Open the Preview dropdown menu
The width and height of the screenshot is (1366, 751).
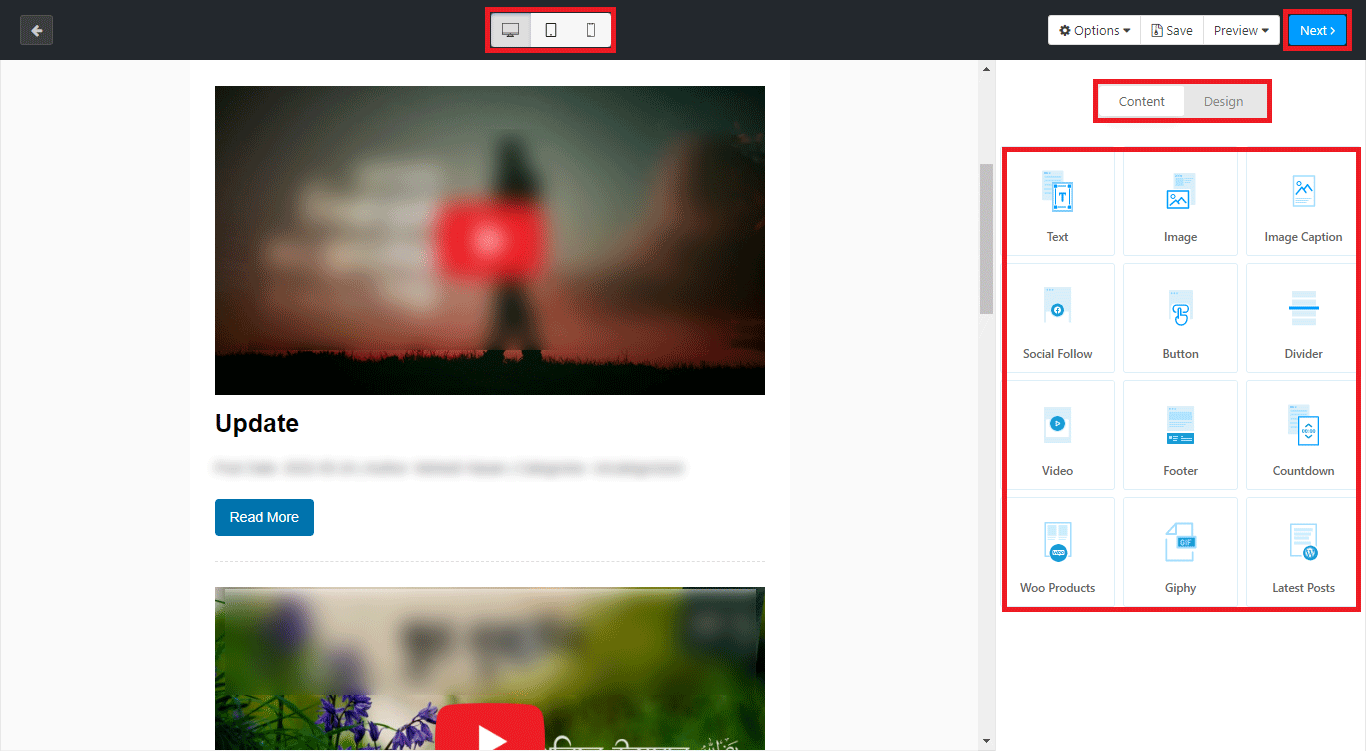1241,30
